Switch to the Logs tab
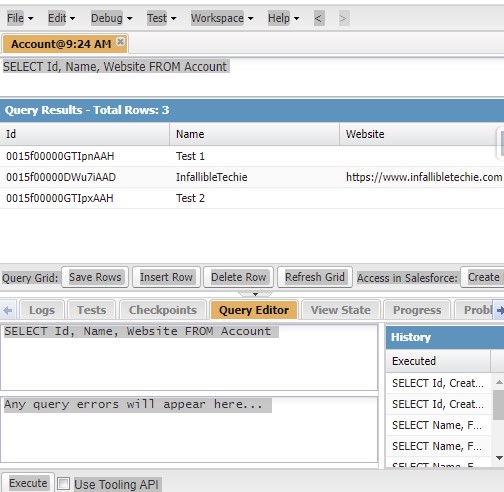Image resolution: width=504 pixels, height=492 pixels. pos(42,310)
